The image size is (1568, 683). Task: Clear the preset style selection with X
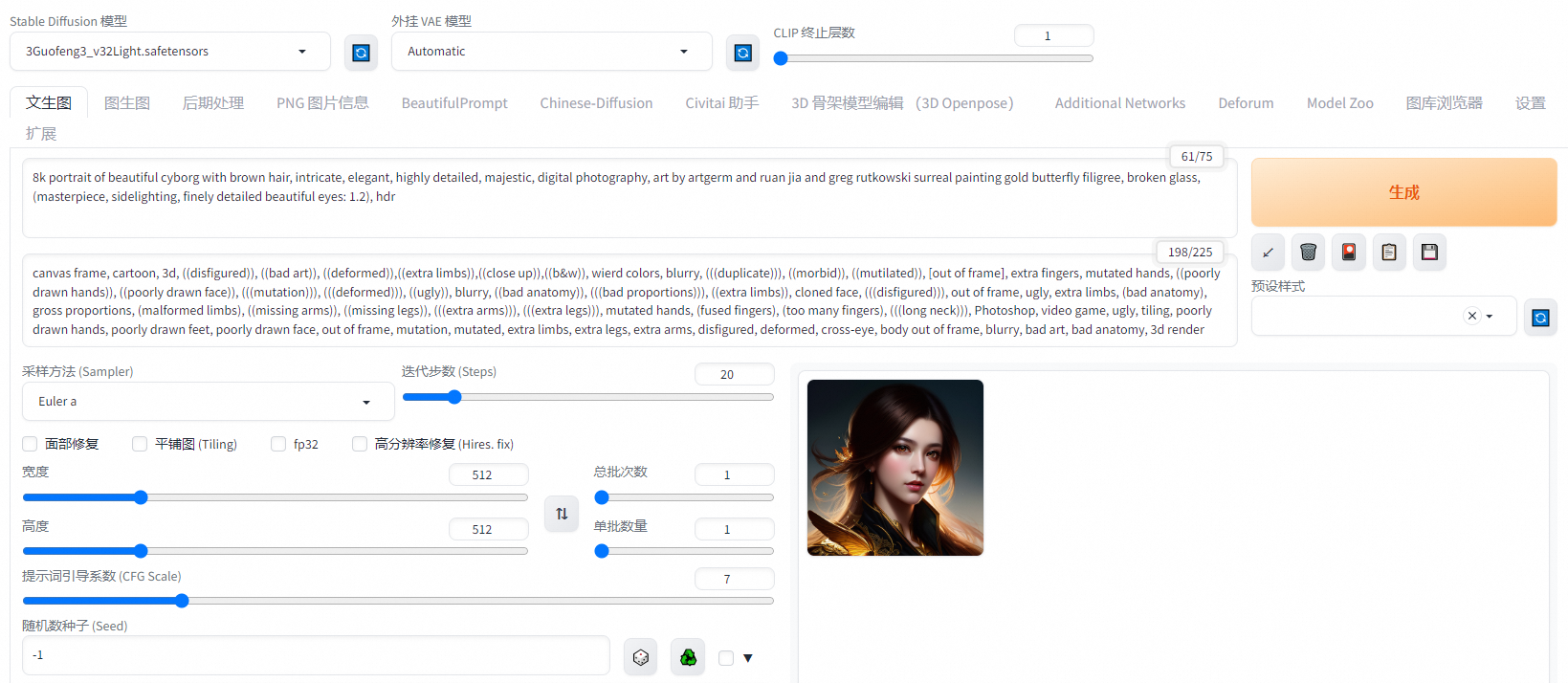(1472, 316)
